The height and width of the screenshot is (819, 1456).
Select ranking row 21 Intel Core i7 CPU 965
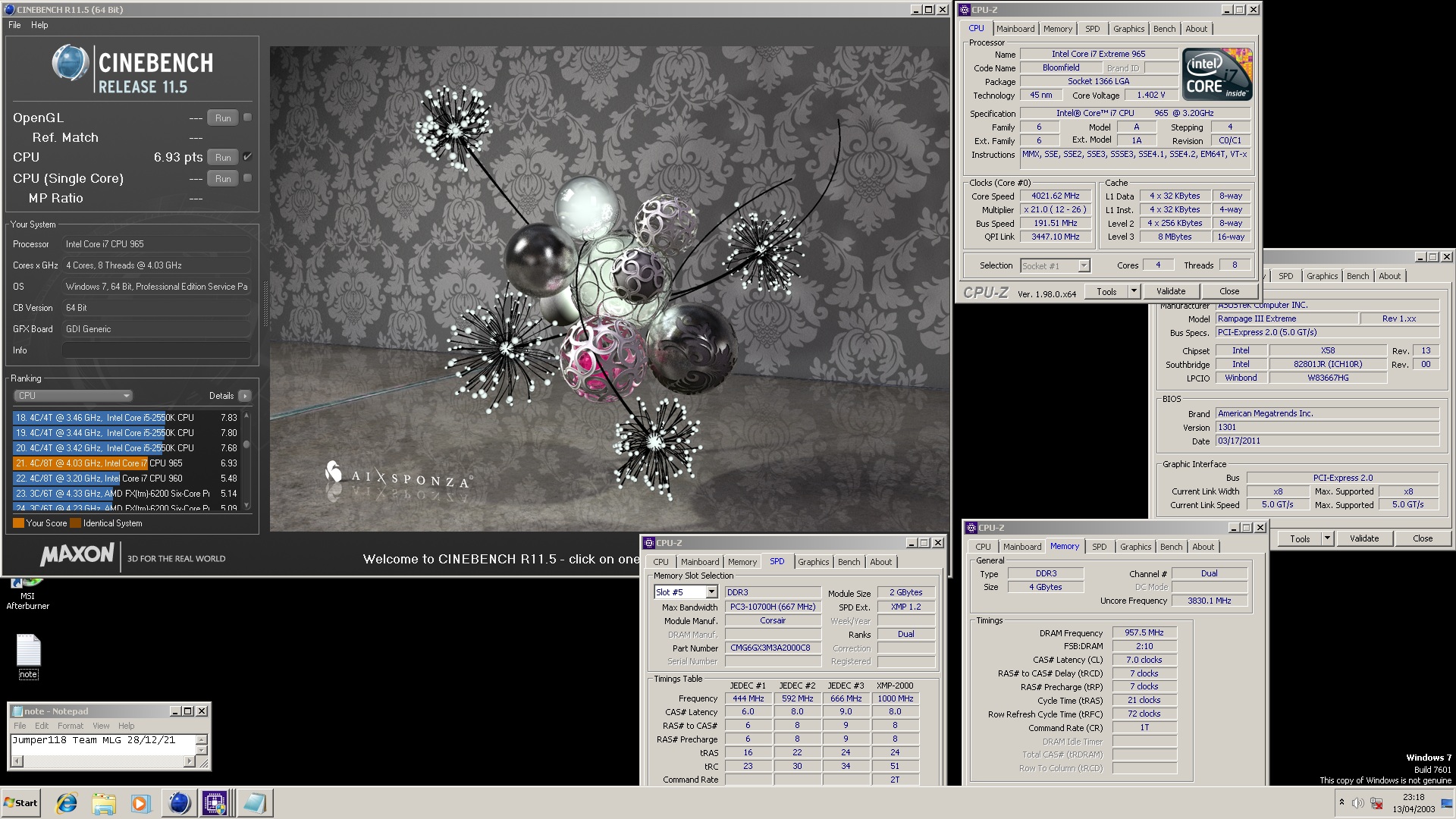tap(126, 463)
